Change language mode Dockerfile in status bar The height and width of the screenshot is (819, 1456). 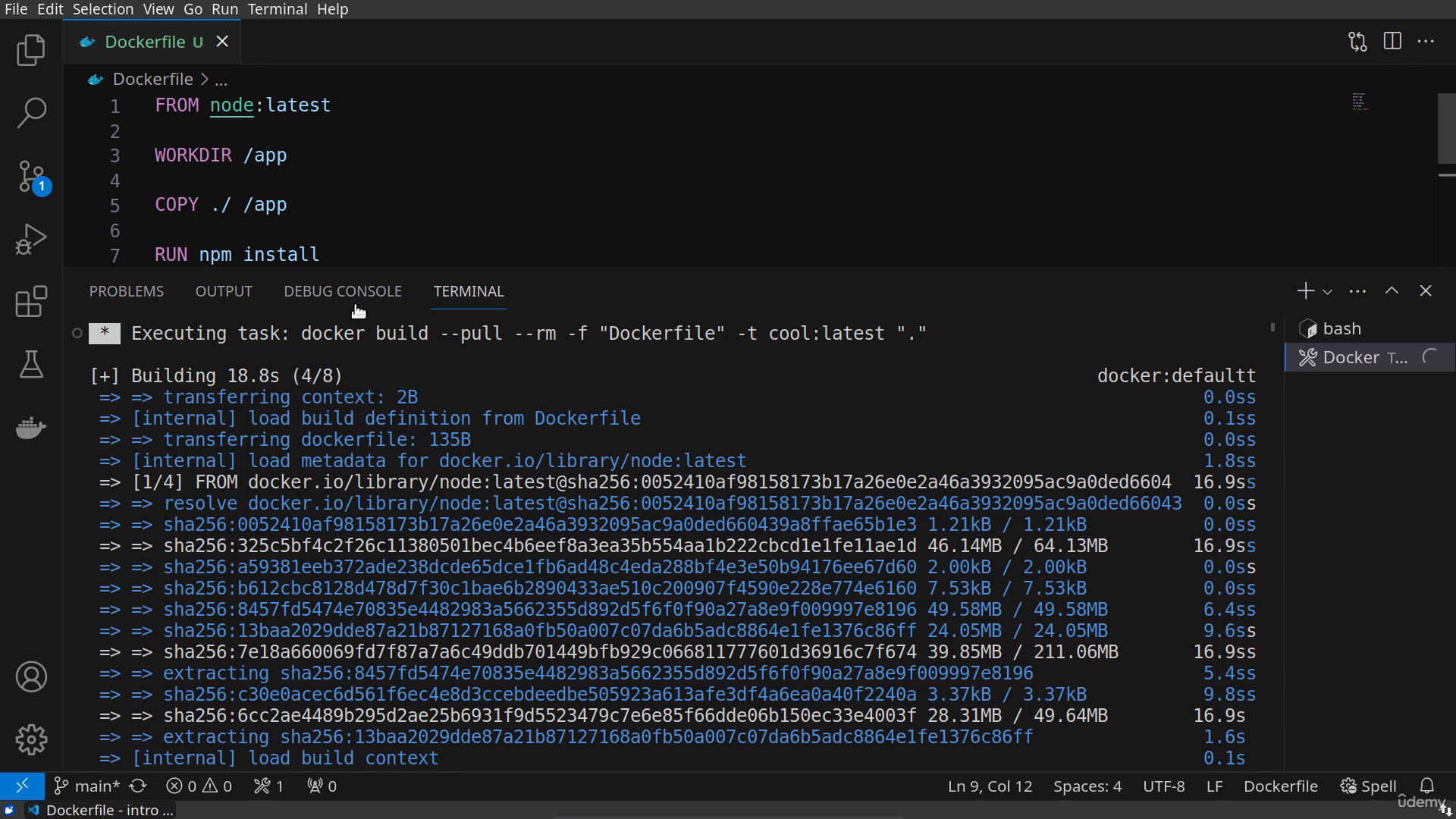click(1281, 786)
